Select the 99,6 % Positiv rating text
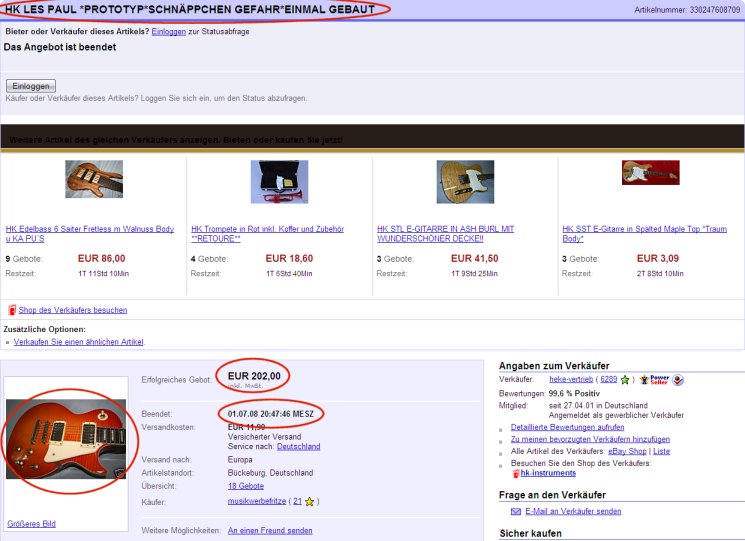The width and height of the screenshot is (745, 541). point(574,393)
